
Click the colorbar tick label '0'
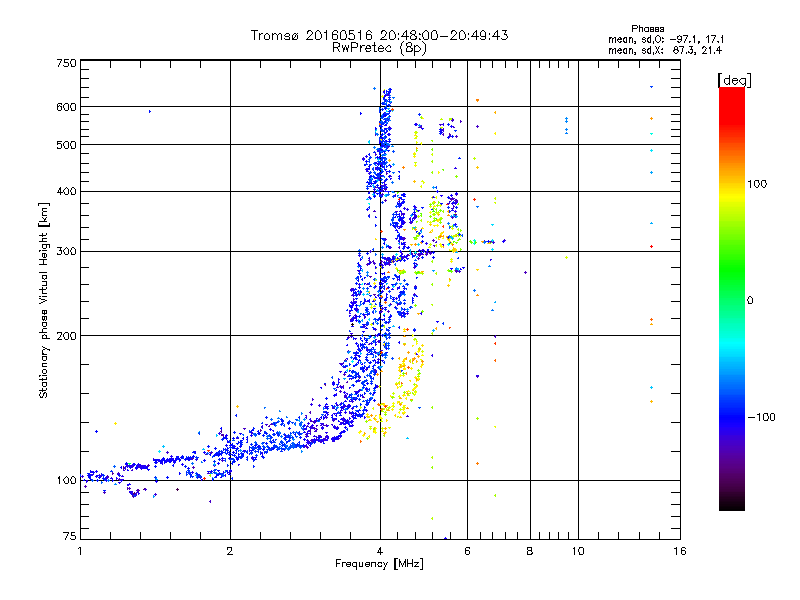click(750, 301)
